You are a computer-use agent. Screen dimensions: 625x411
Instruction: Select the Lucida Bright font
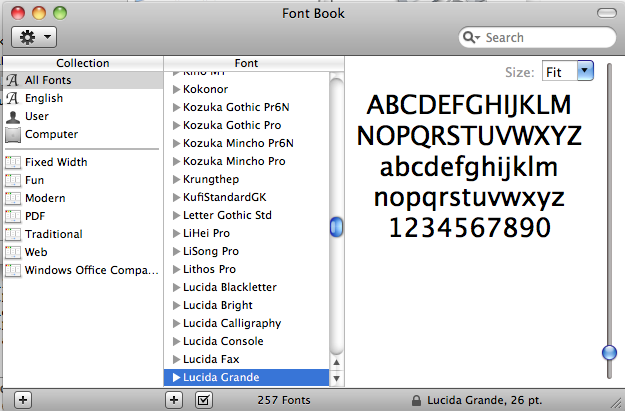[x=246, y=305]
